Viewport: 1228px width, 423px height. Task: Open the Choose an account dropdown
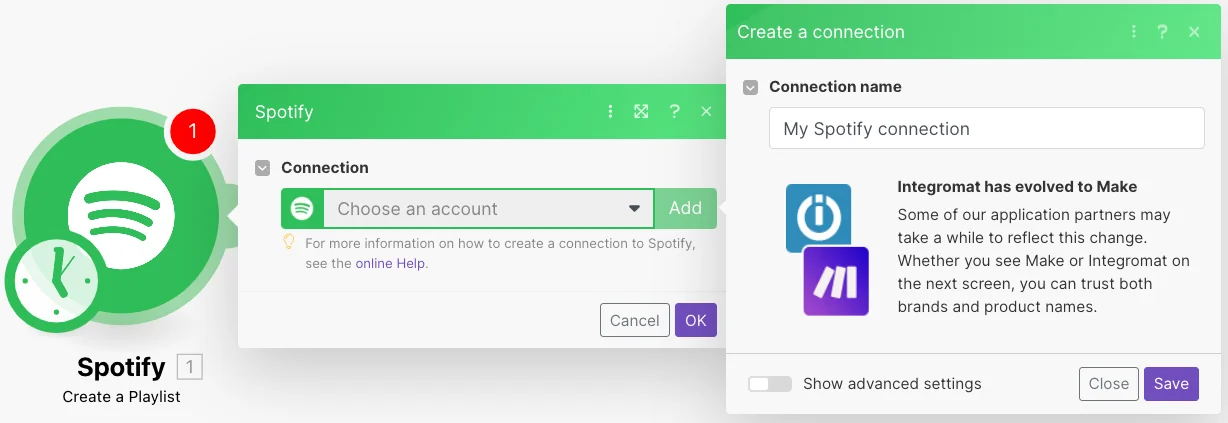pyautogui.click(x=488, y=209)
